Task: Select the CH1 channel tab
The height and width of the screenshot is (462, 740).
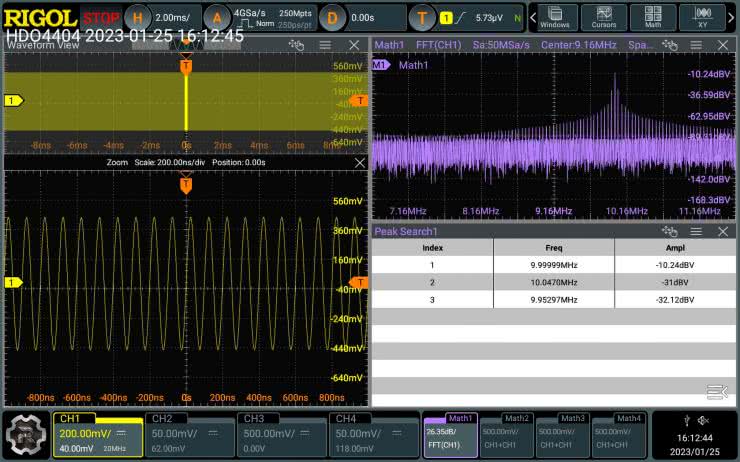Action: [x=96, y=434]
